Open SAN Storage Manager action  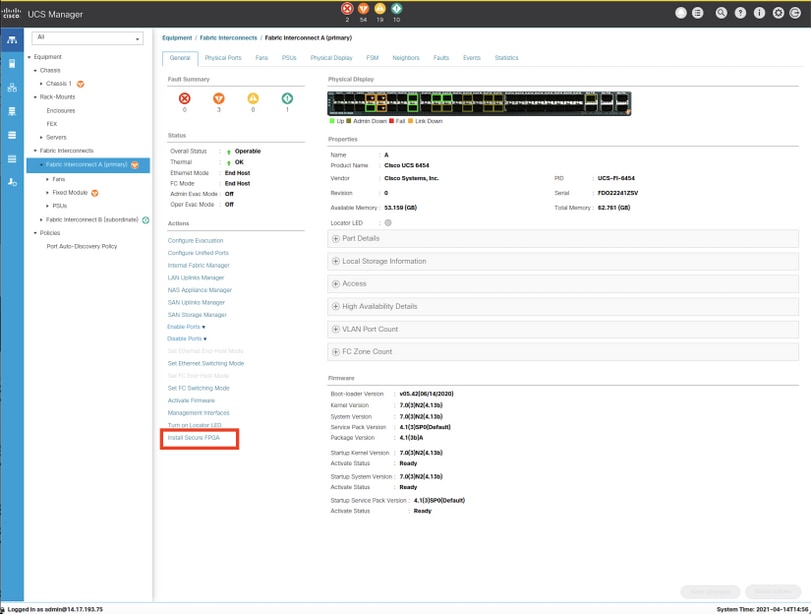pyautogui.click(x=197, y=315)
